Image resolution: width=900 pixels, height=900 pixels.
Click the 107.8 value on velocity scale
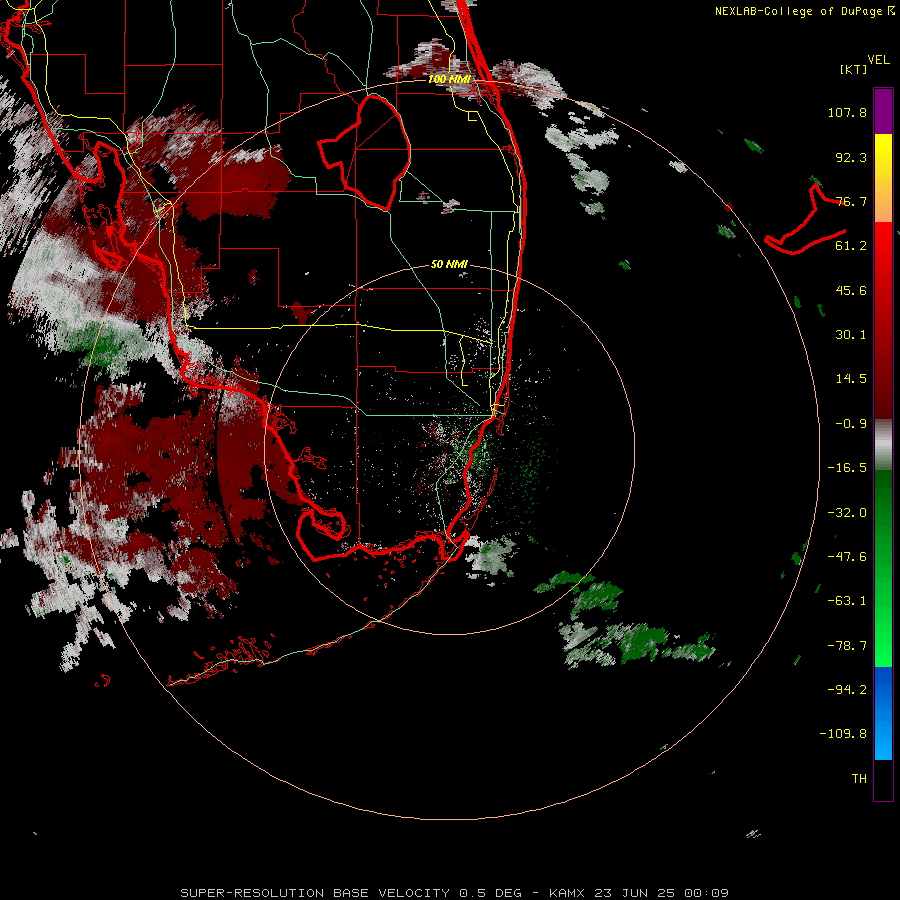(847, 112)
